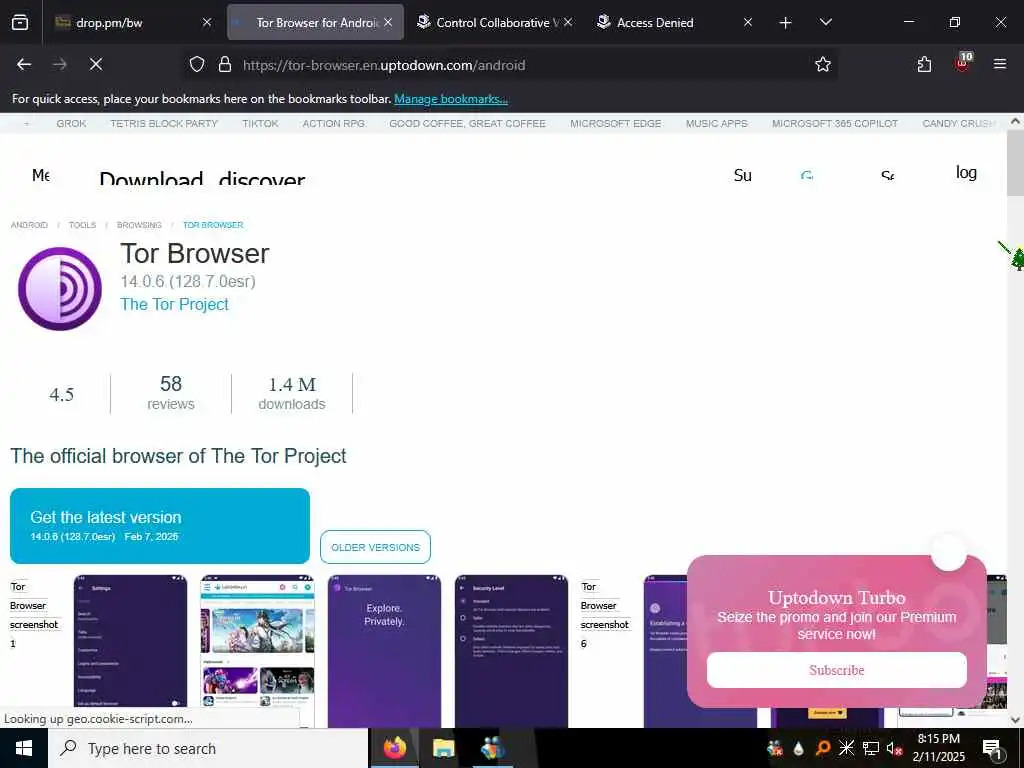Click the network tray icon
This screenshot has width=1024, height=768.
click(871, 748)
